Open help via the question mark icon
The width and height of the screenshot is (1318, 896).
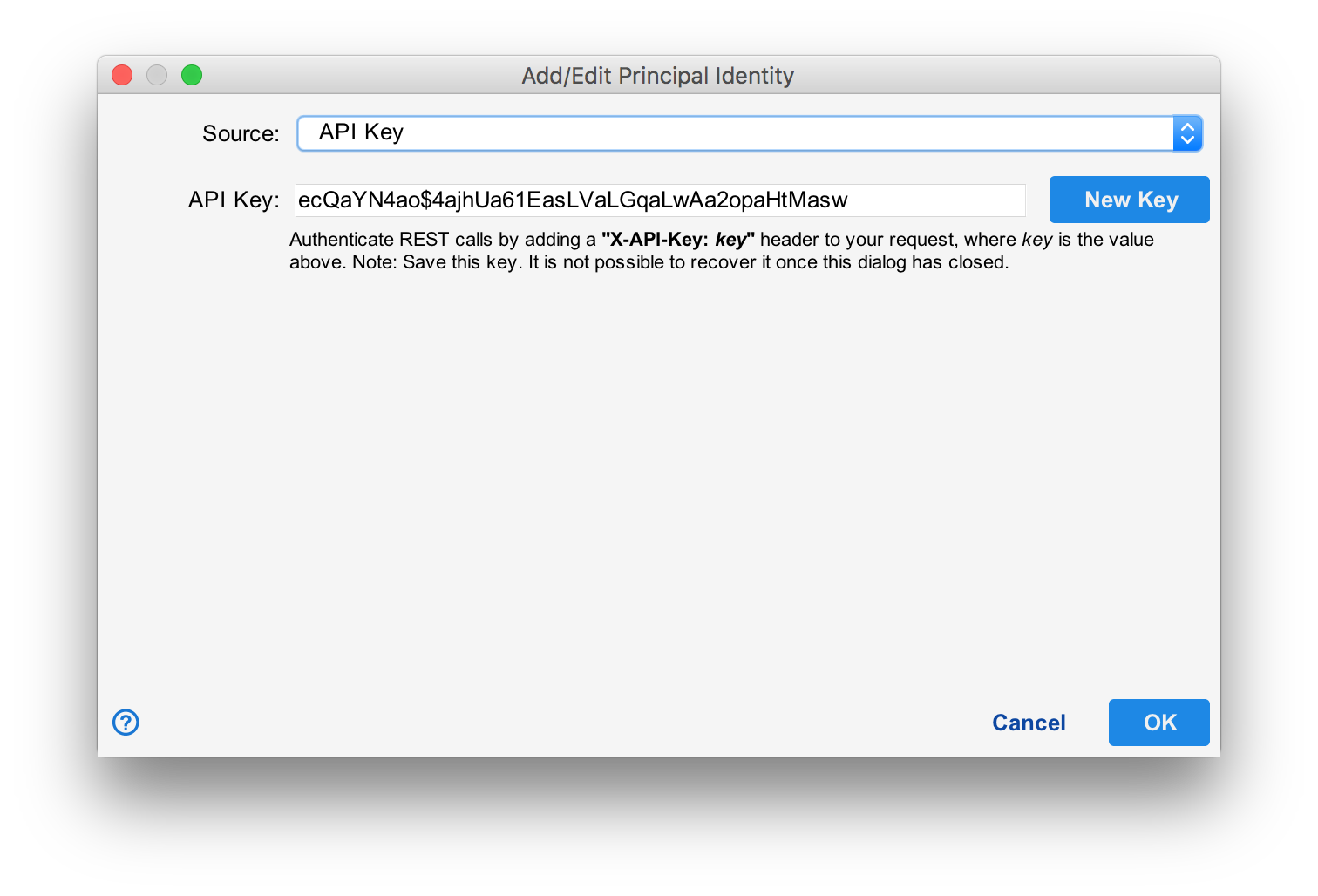(x=125, y=723)
